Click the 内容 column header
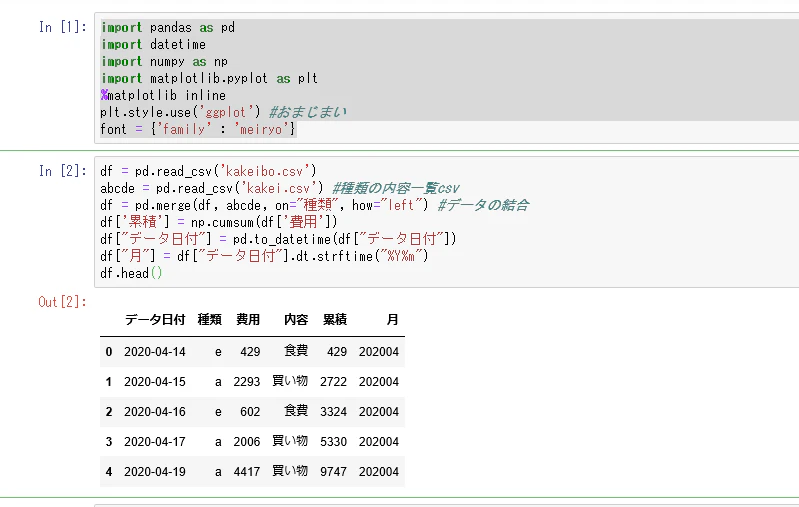This screenshot has height=507, width=799. 296,319
